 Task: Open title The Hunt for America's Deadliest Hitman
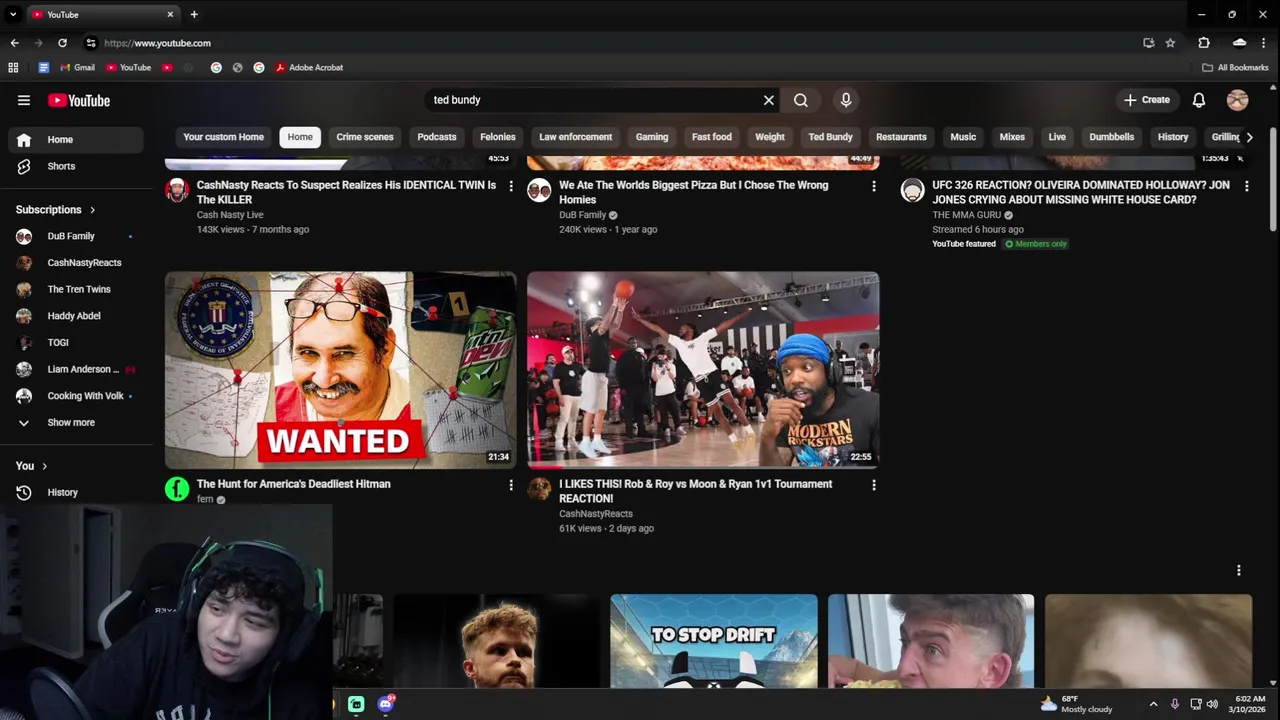coord(294,484)
